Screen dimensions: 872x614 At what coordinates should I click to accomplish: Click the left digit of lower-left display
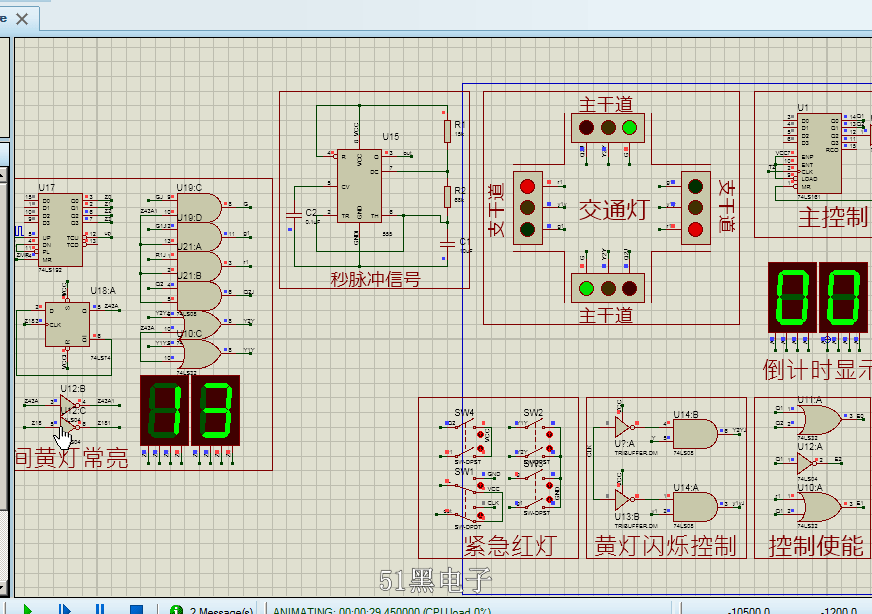[x=165, y=410]
